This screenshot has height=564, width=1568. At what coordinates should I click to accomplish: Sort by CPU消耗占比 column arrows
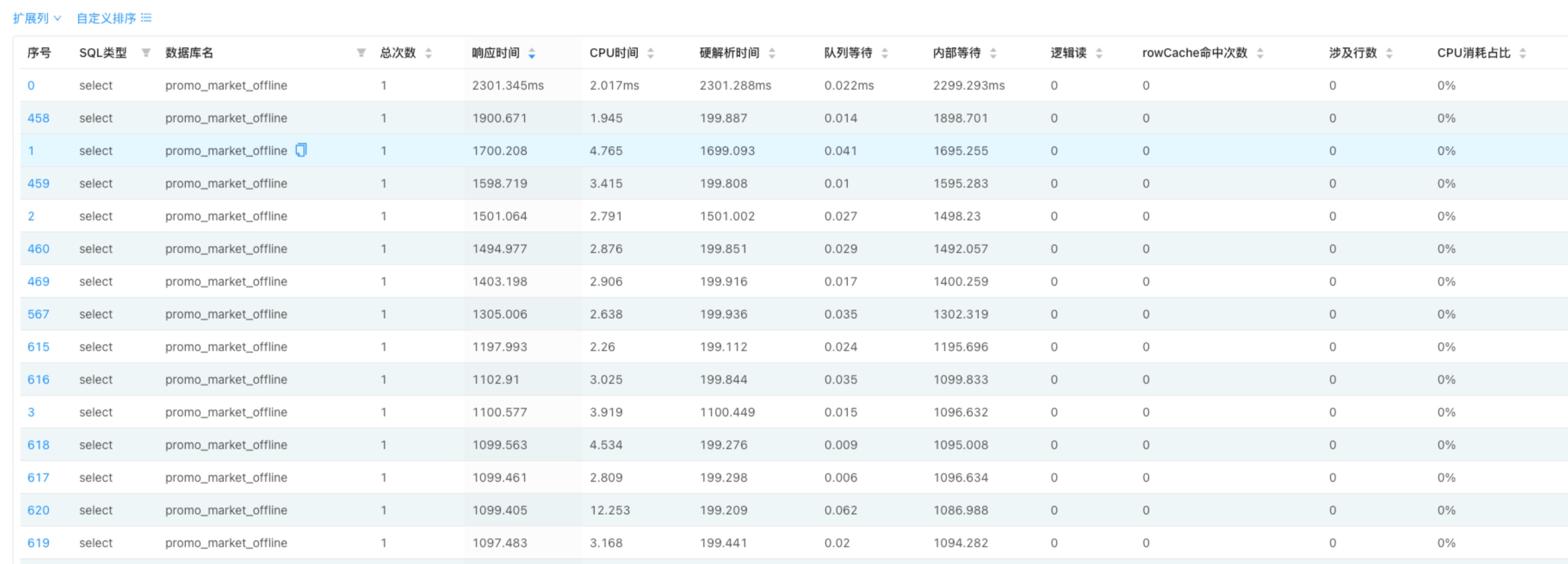tap(1523, 53)
